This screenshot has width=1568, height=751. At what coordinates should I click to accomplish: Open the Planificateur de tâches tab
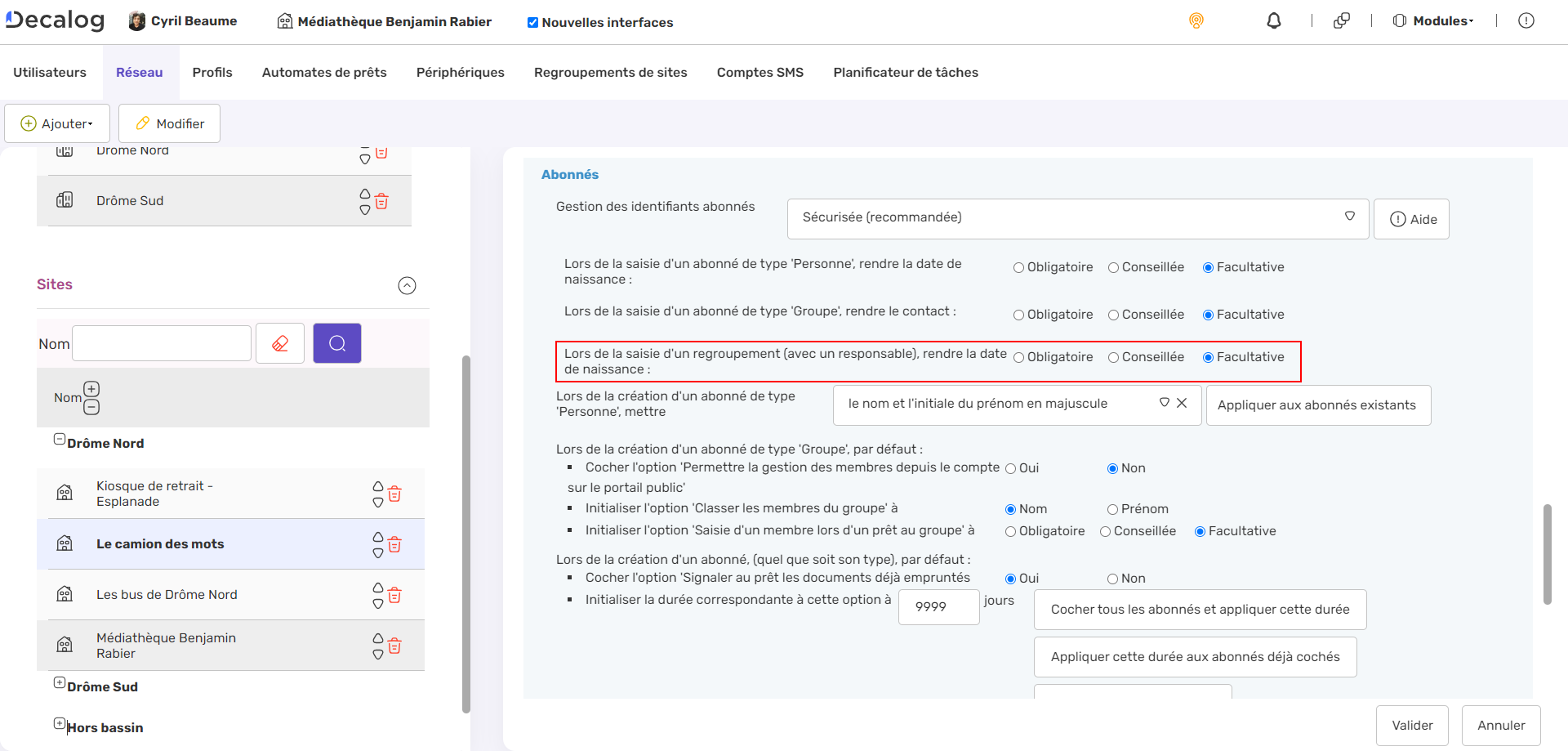point(905,73)
